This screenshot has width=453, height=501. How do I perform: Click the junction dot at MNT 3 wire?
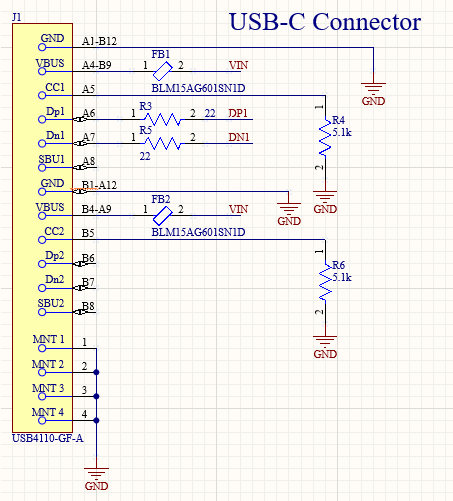tap(96, 396)
